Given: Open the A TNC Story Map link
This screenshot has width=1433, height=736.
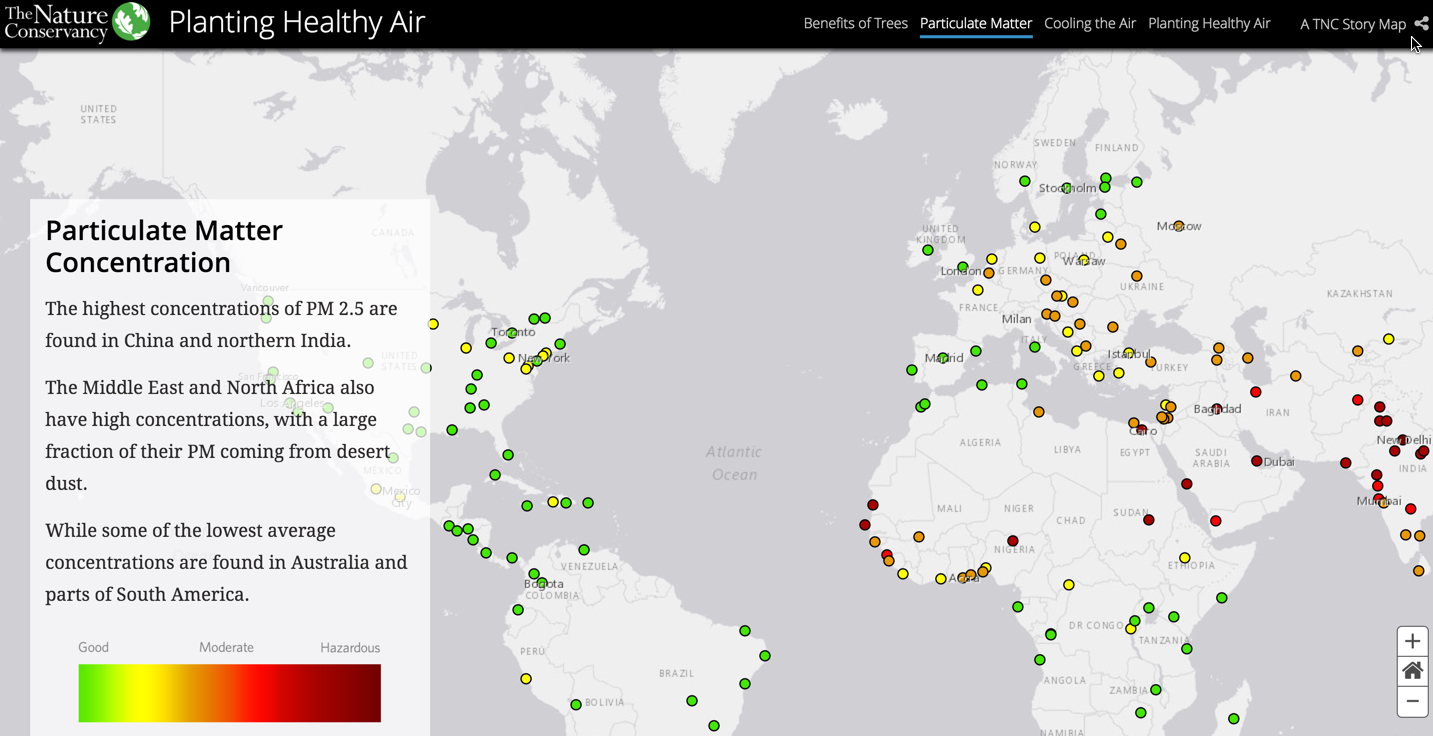Looking at the screenshot, I should coord(1352,24).
